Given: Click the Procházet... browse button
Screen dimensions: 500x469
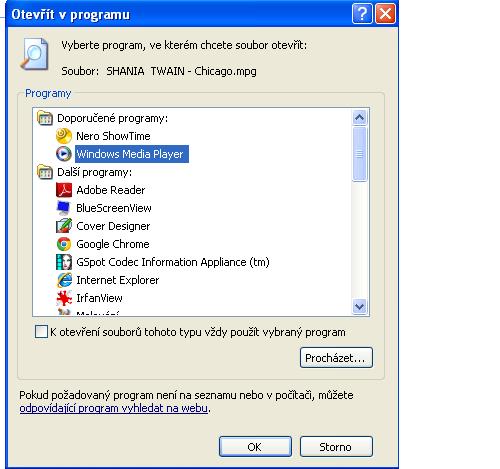Looking at the screenshot, I should pos(336,358).
